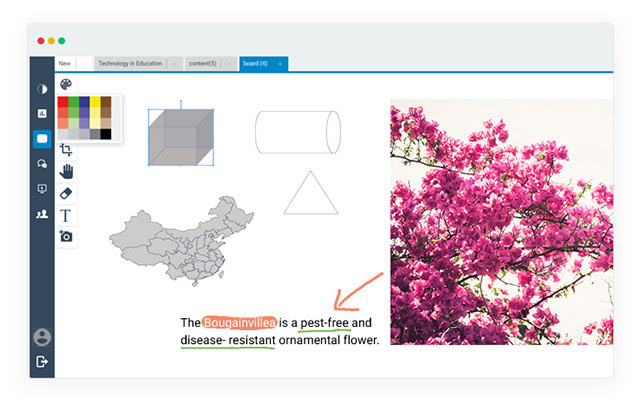The height and width of the screenshot is (410, 640).
Task: Open the user profile avatar
Action: (42, 337)
